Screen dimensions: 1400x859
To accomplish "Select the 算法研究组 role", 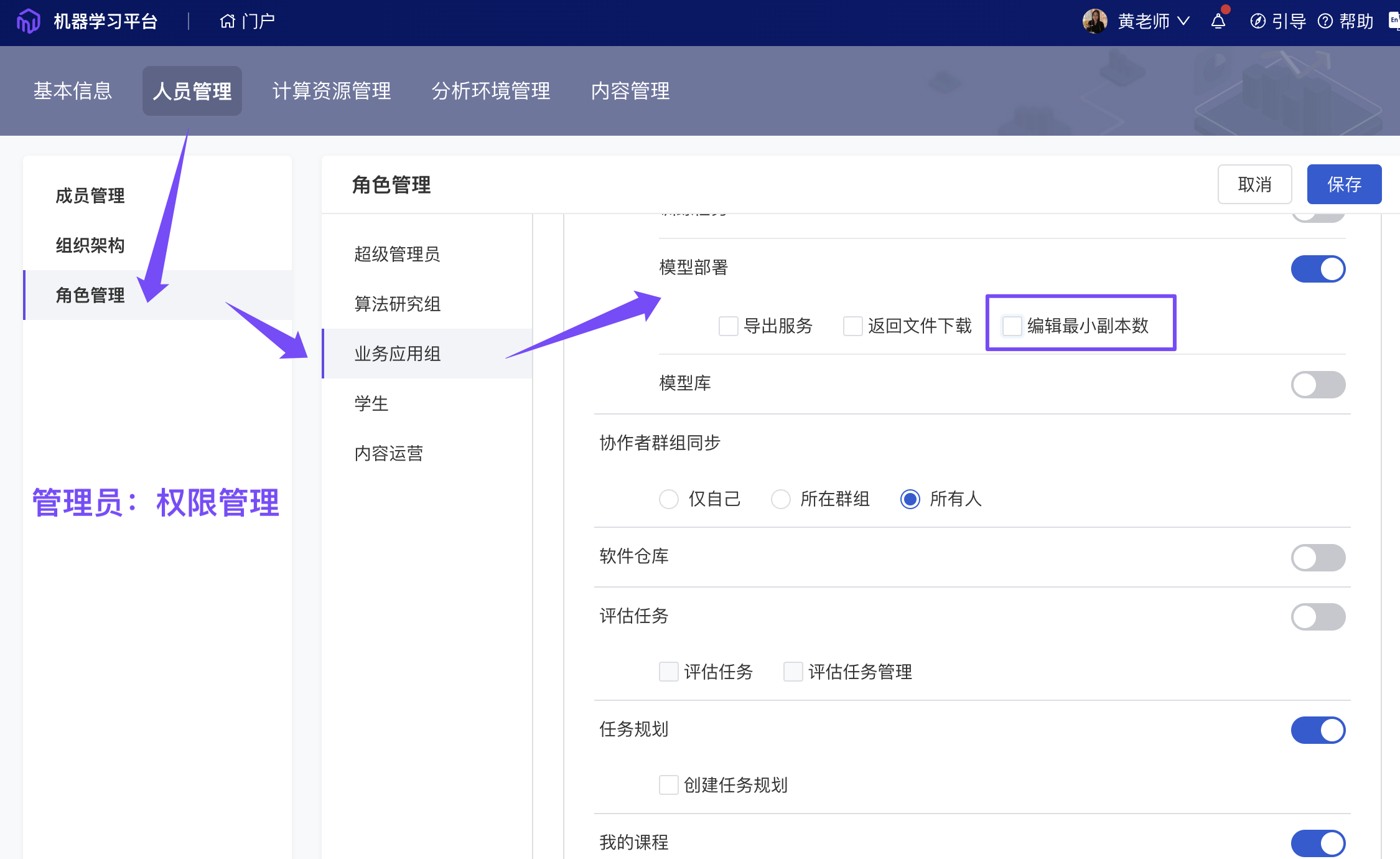I will (x=397, y=304).
